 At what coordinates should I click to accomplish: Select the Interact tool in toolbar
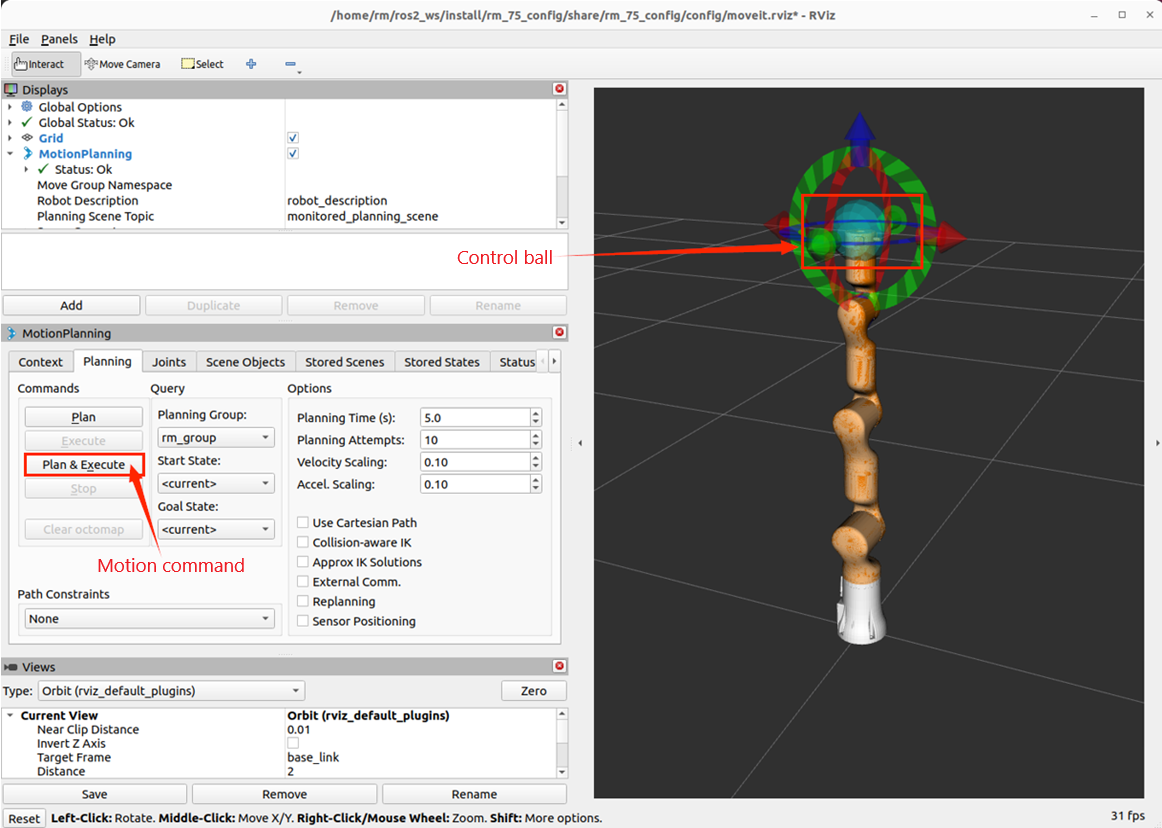[x=40, y=64]
